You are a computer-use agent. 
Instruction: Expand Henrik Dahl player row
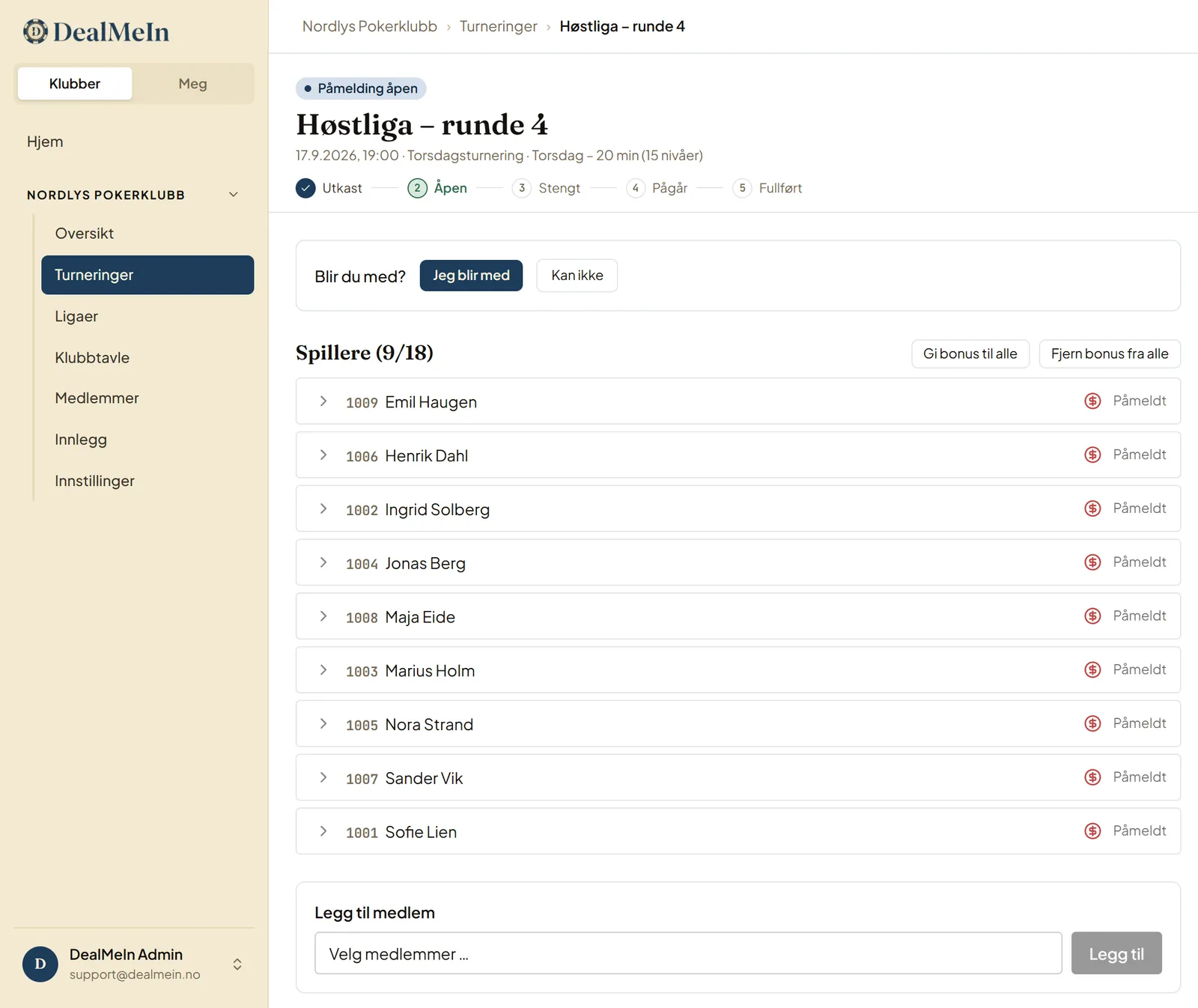(x=323, y=455)
